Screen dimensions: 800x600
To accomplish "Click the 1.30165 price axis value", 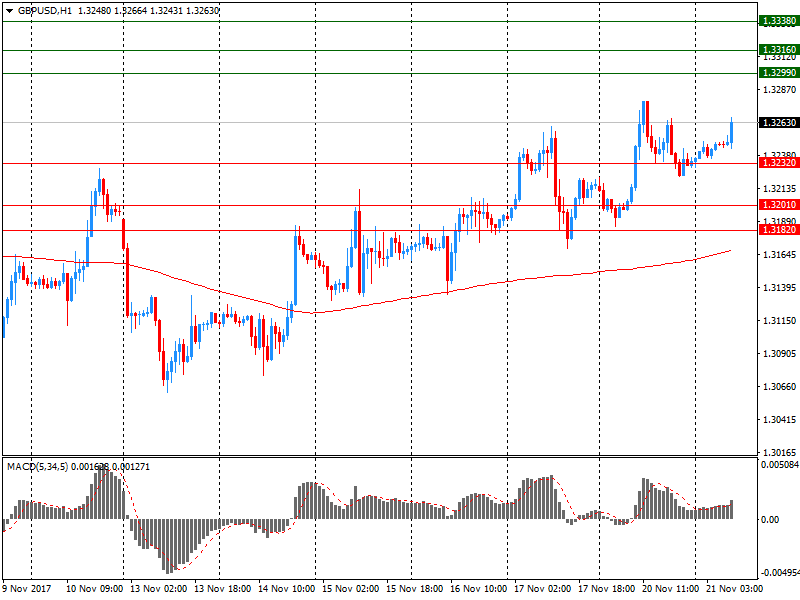I will tap(779, 453).
